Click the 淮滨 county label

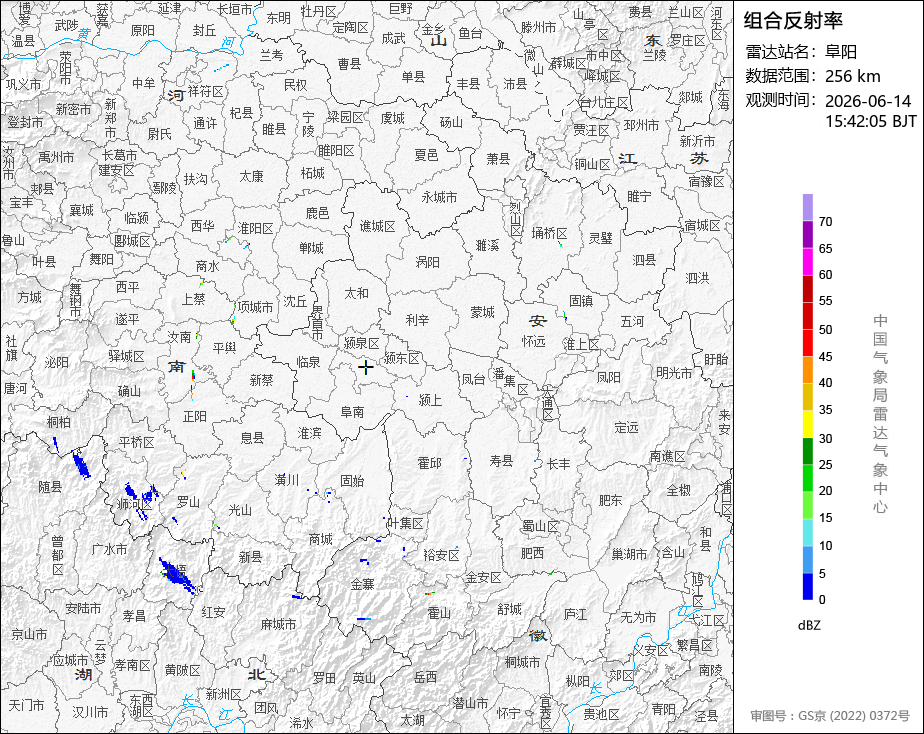(x=309, y=433)
